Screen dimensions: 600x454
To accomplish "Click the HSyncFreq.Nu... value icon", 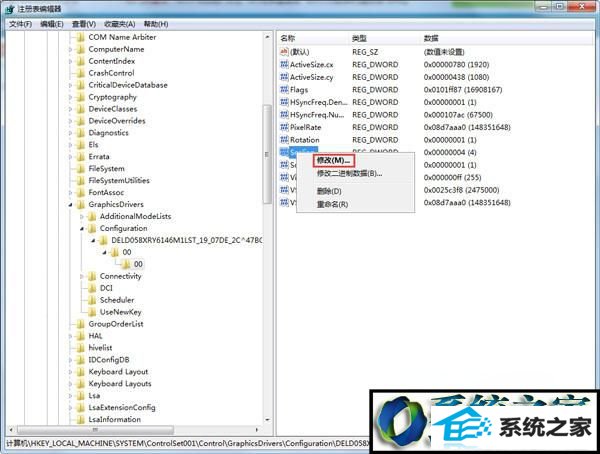I will 284,114.
